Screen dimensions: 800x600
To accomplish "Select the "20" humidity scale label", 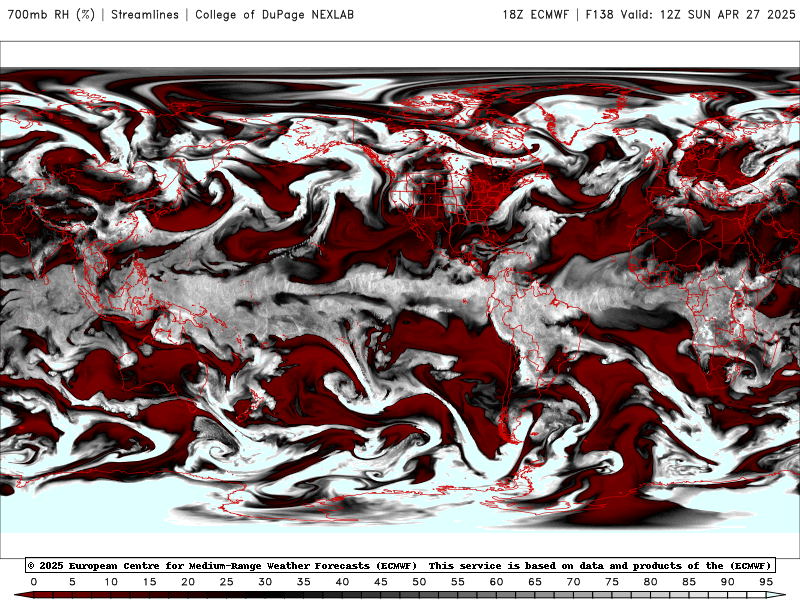I will (x=188, y=582).
